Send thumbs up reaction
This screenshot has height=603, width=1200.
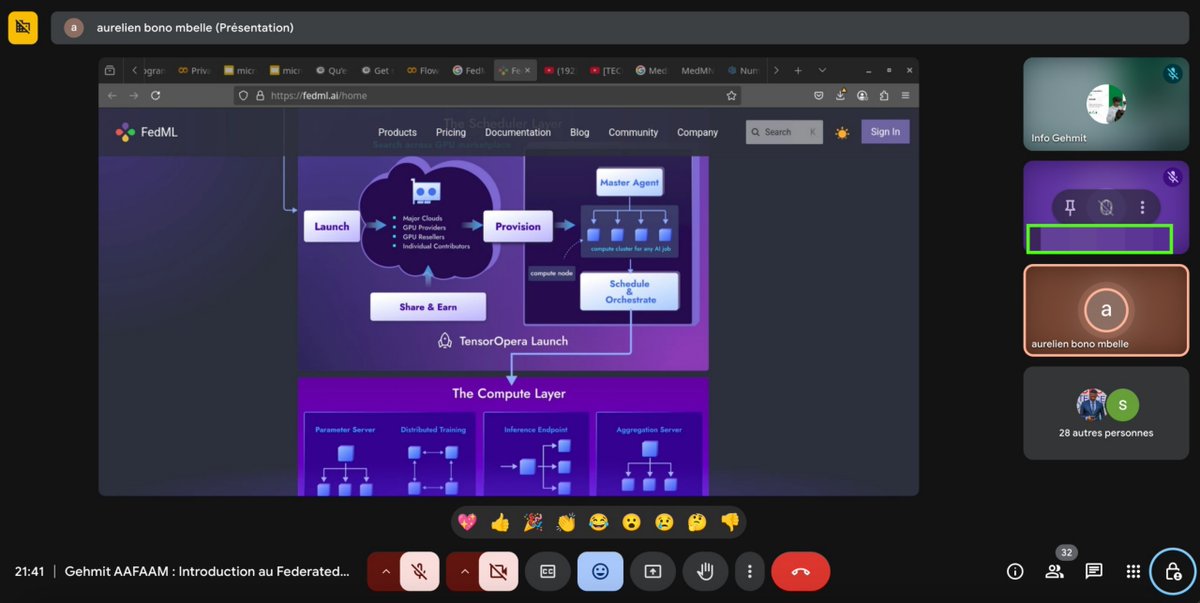[500, 522]
